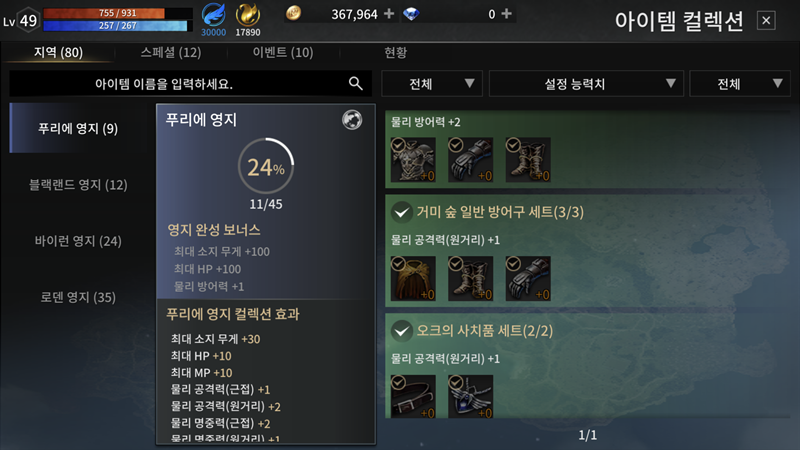Screen dimensions: 800x450
Task: Tap the golden flame icon showing 17890
Action: pos(247,15)
